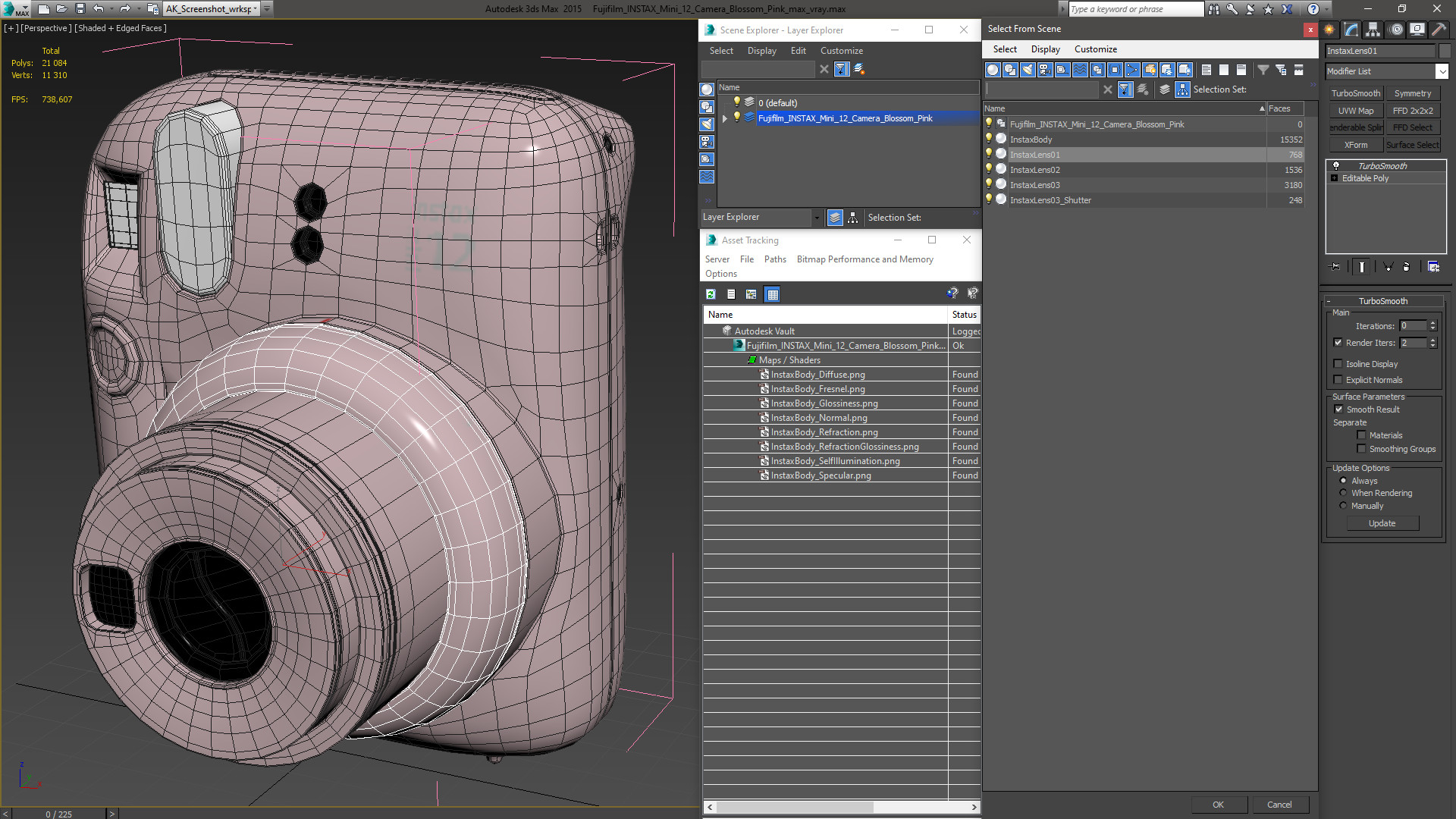Click the Undo arrow in title toolbar
Viewport: 1456px width, 819px height.
pyautogui.click(x=99, y=9)
